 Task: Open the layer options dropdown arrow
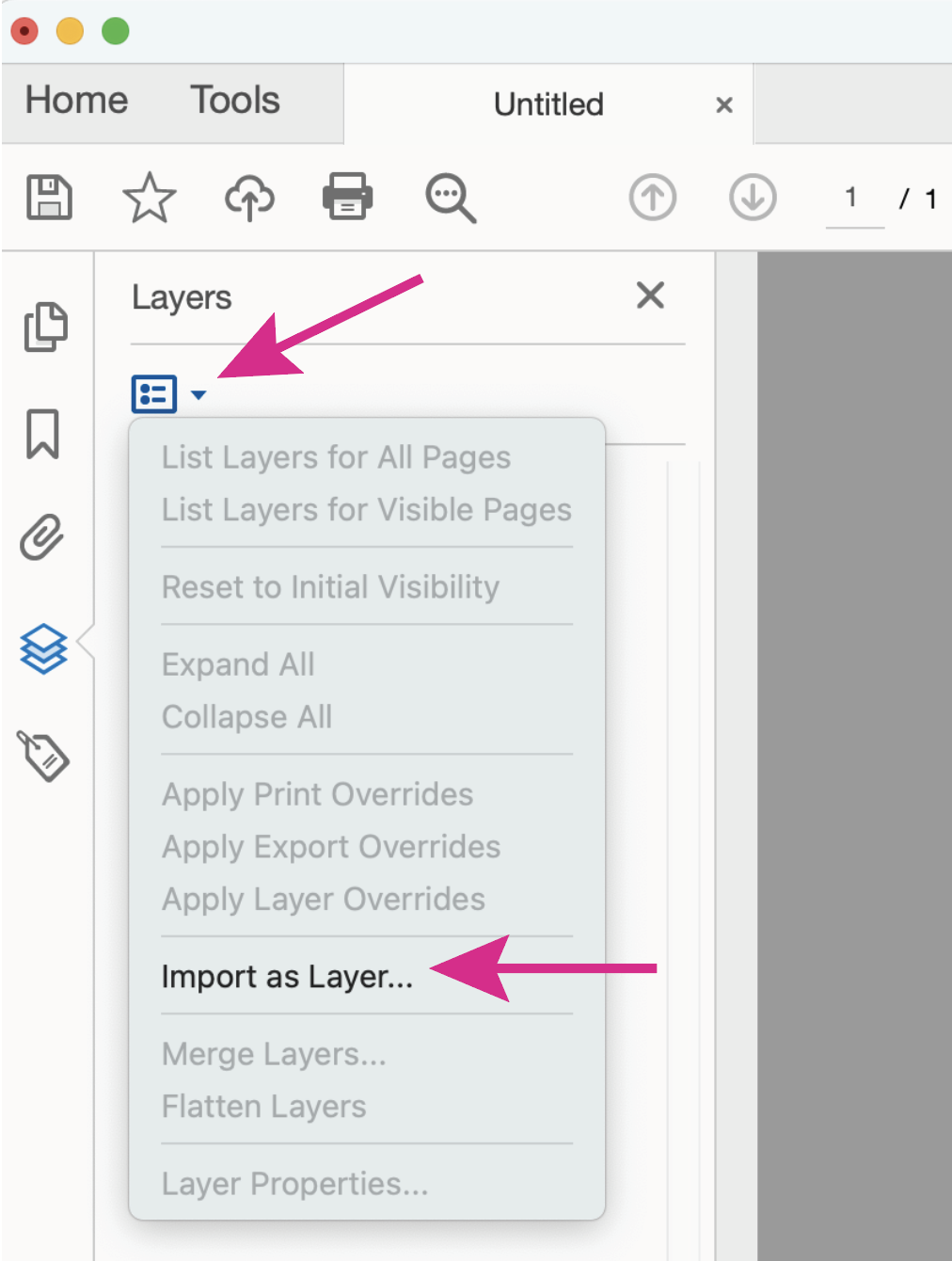coord(198,396)
